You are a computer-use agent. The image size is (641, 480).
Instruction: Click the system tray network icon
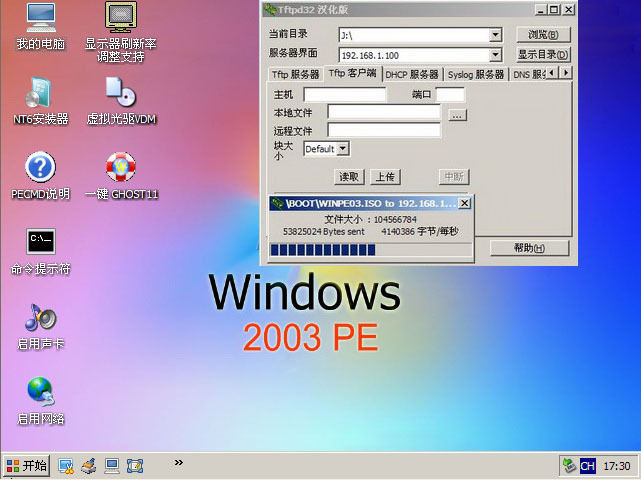(569, 466)
